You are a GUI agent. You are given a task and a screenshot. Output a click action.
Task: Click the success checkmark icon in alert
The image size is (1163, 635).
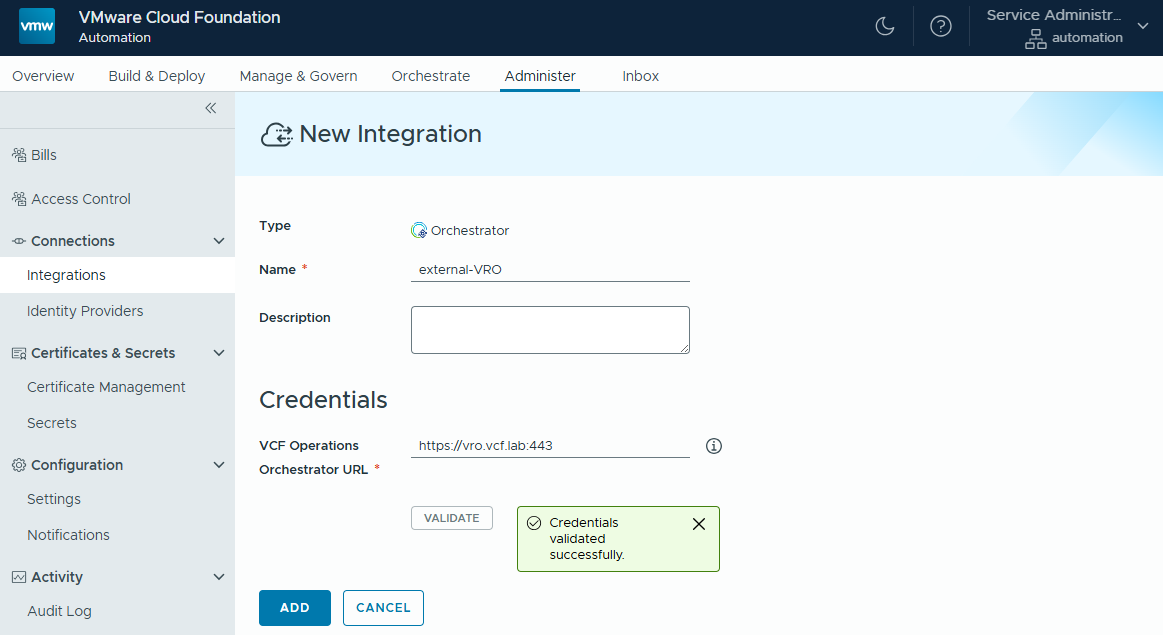534,523
